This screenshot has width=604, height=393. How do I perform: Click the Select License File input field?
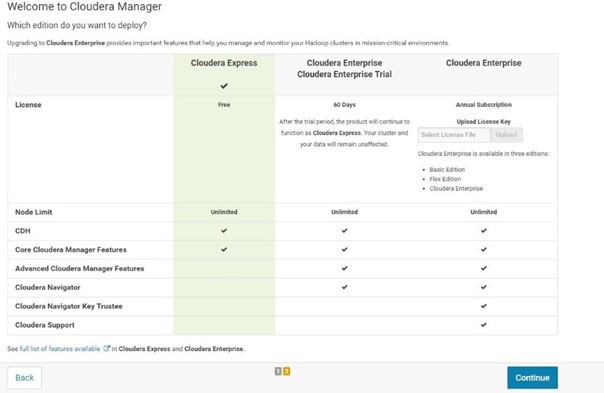pyautogui.click(x=454, y=135)
